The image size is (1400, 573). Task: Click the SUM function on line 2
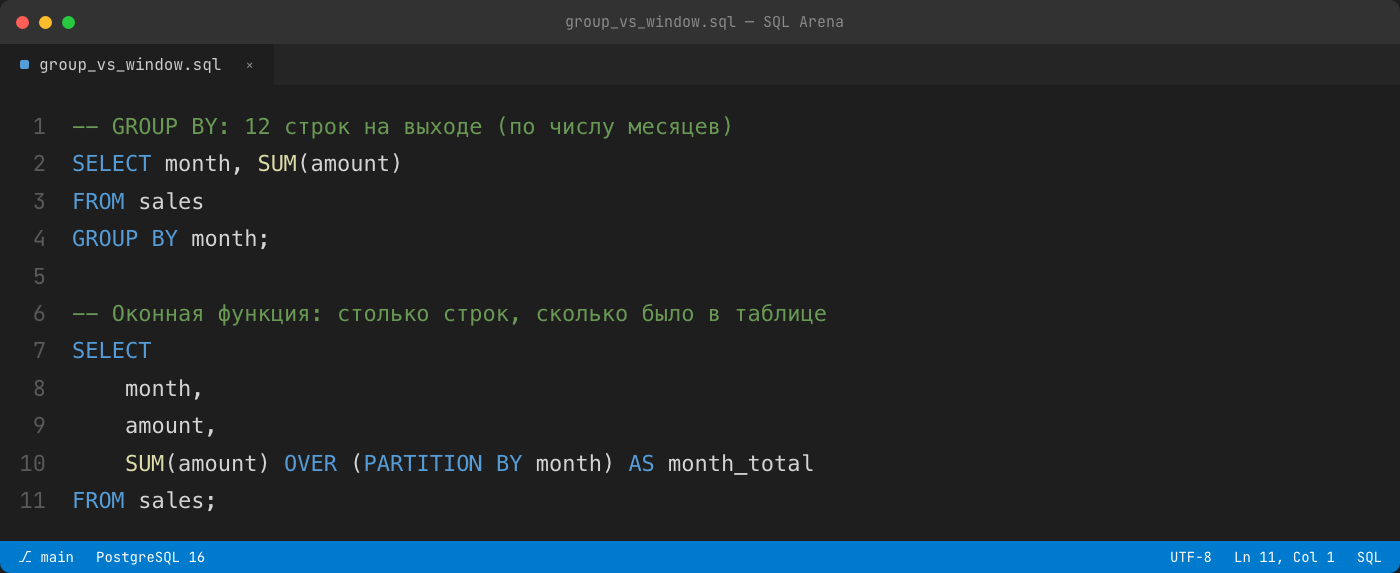click(277, 164)
